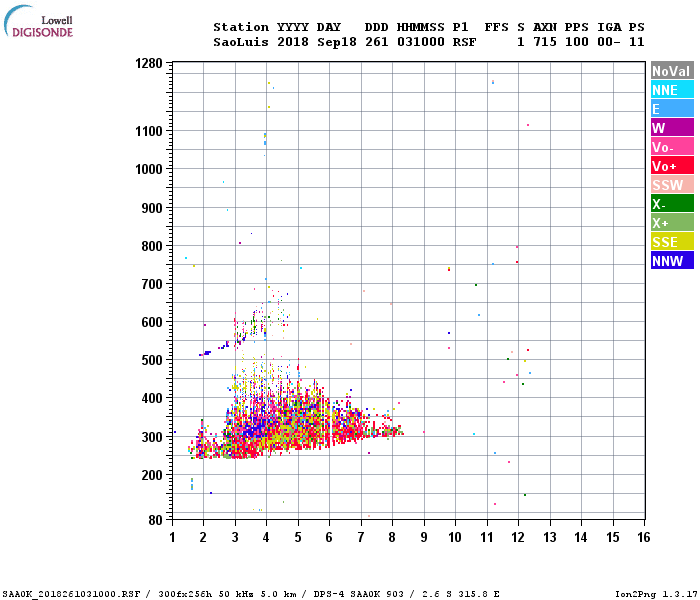Click the 1100 height axis label

point(149,131)
